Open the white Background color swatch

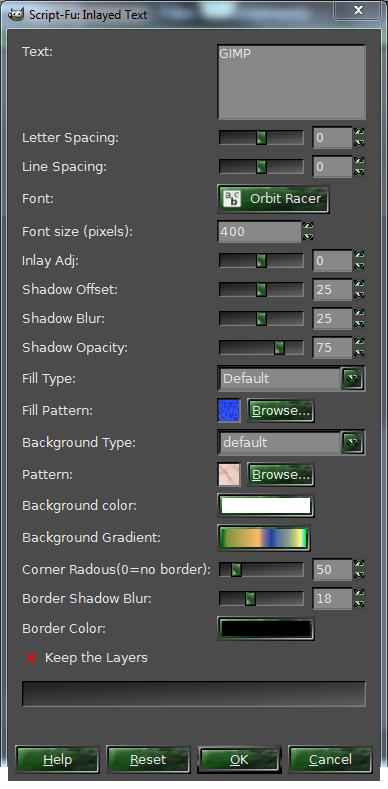[266, 506]
